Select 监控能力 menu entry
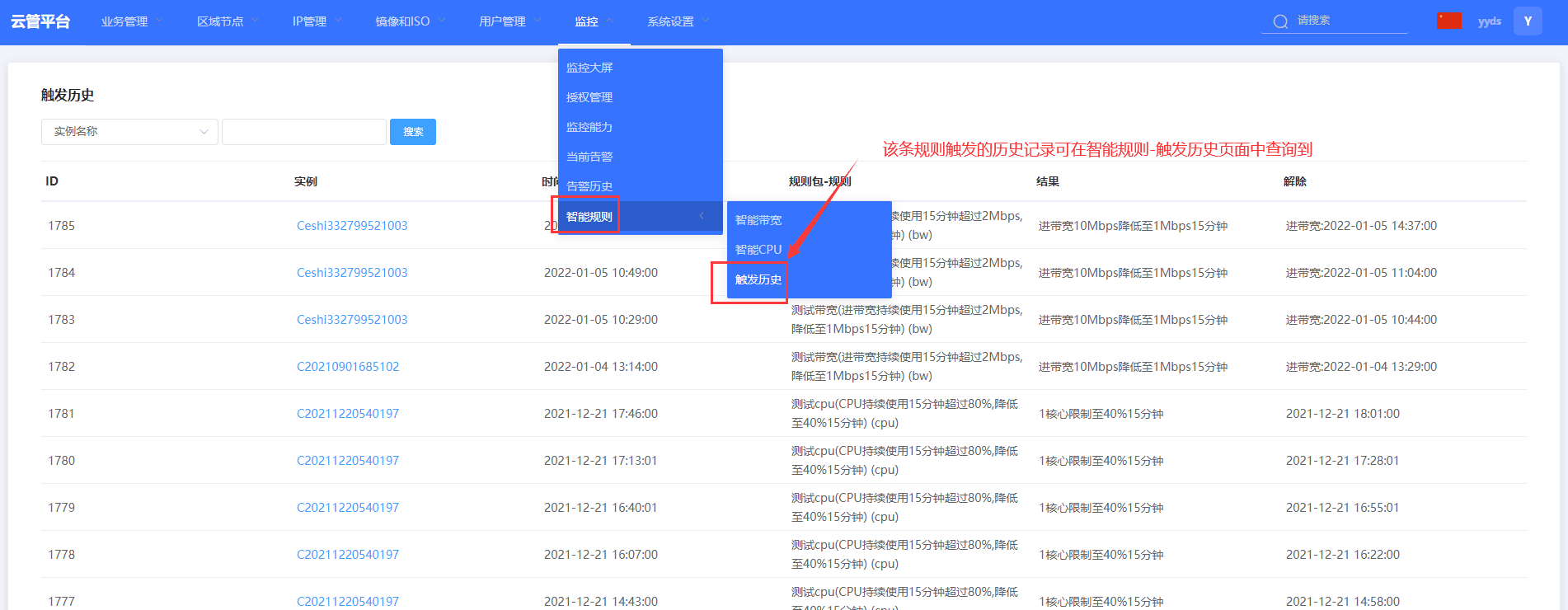Viewport: 1568px width, 610px height. click(640, 127)
